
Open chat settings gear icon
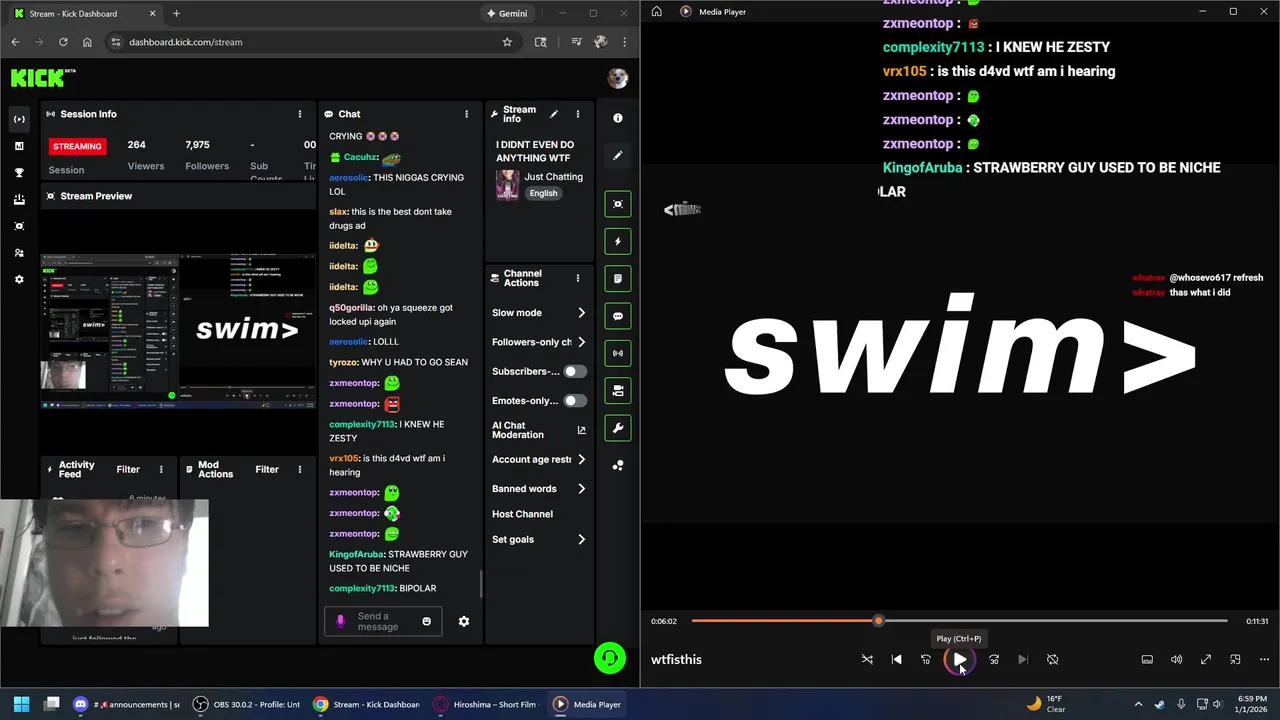(x=464, y=621)
